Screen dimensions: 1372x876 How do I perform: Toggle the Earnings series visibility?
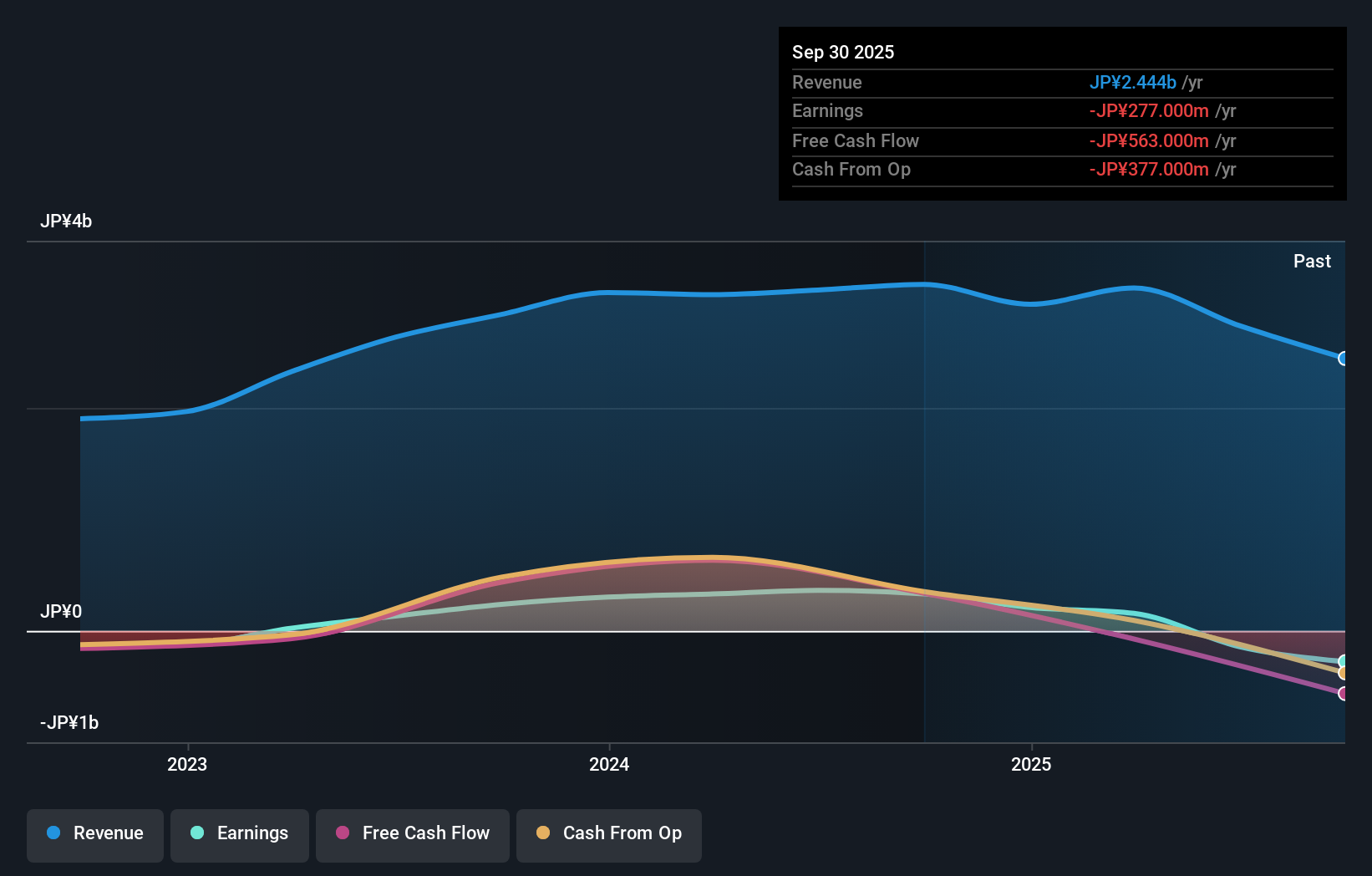coord(240,833)
